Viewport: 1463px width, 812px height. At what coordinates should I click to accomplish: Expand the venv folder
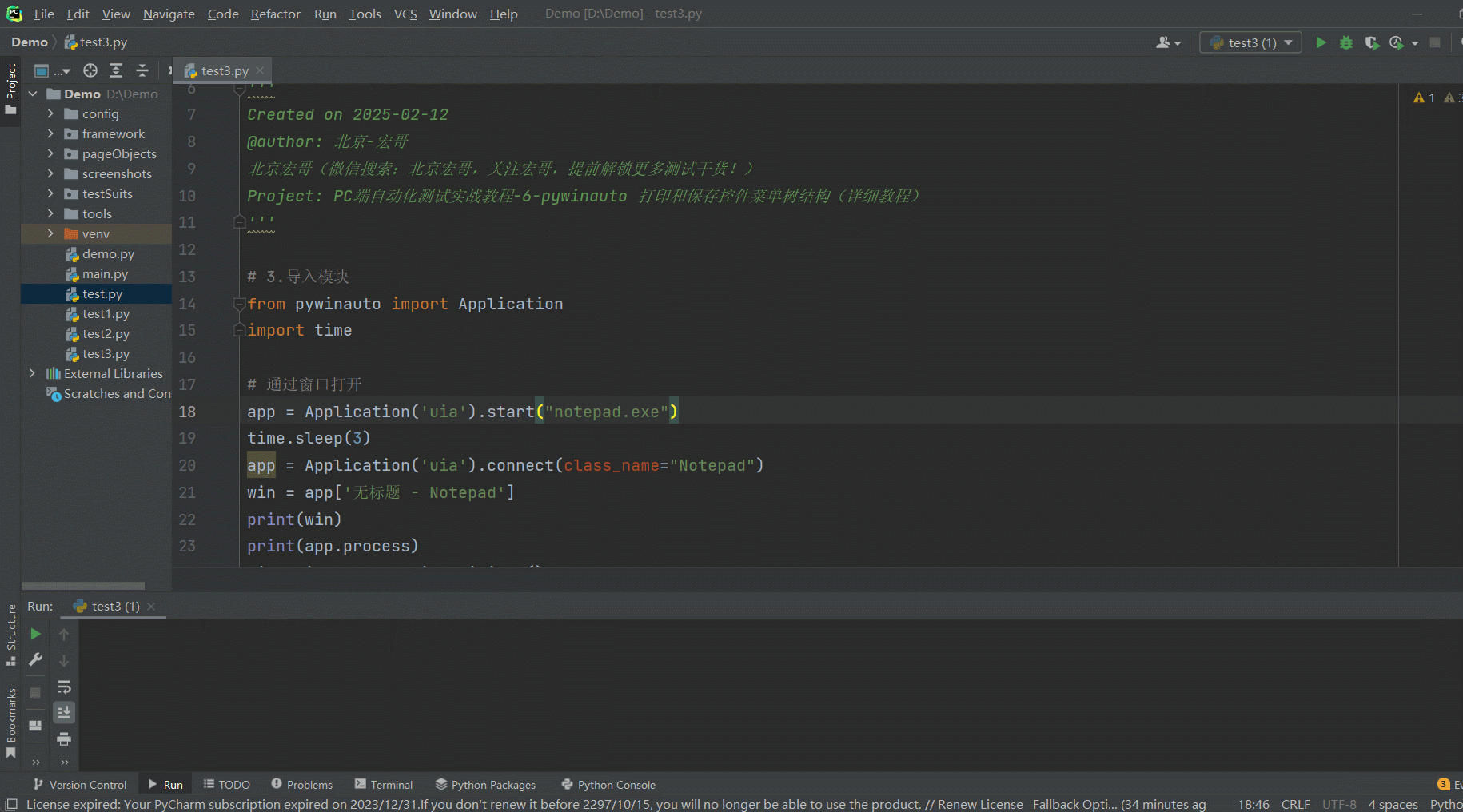tap(50, 233)
